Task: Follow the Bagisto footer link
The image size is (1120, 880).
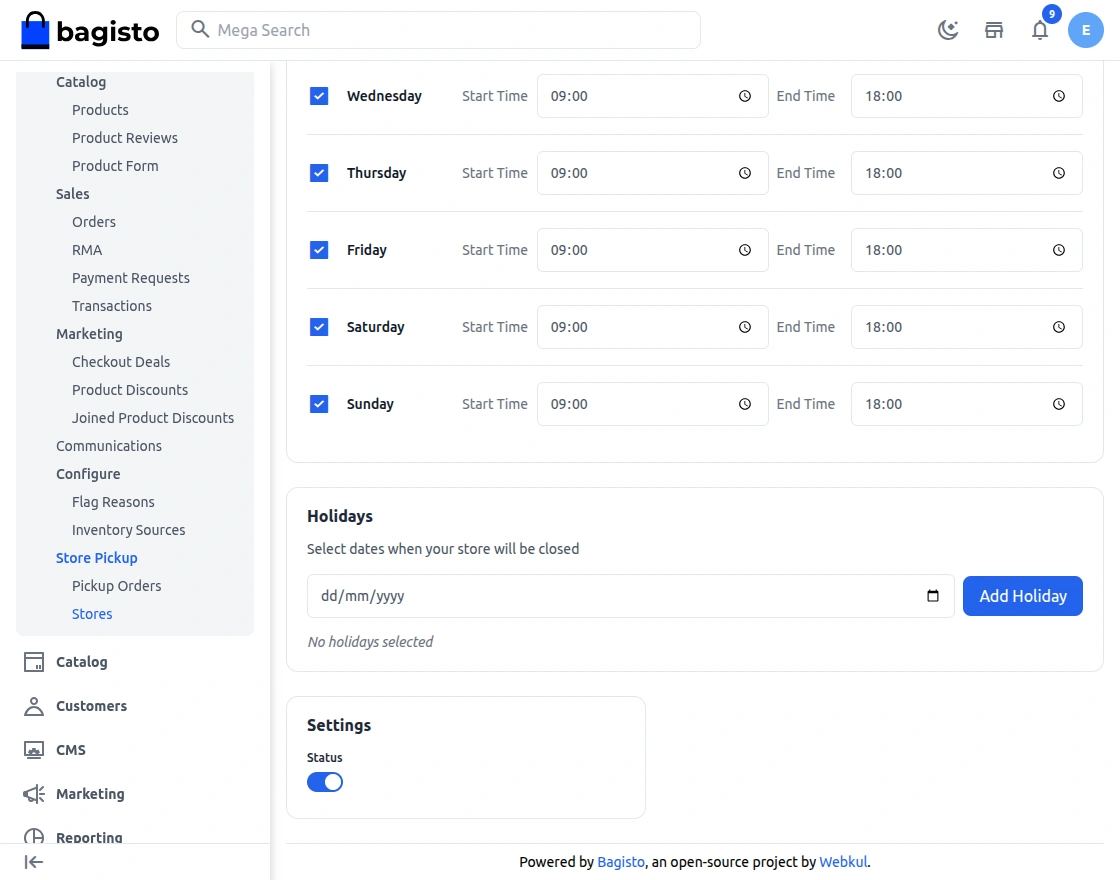Action: [x=621, y=862]
